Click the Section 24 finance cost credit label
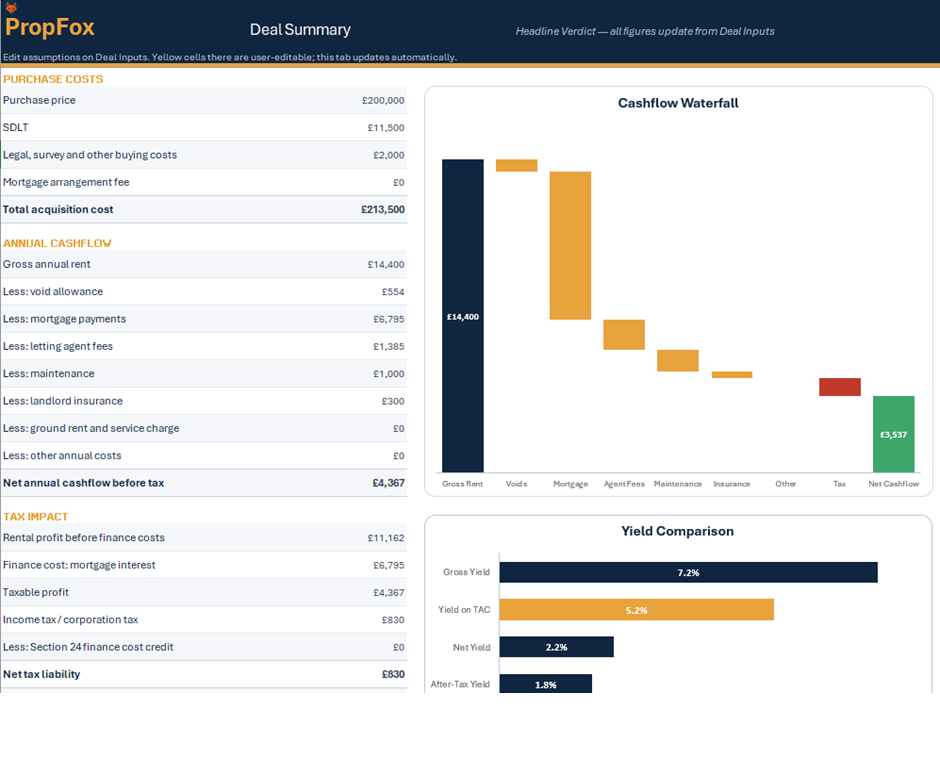This screenshot has height=760, width=940. point(88,647)
